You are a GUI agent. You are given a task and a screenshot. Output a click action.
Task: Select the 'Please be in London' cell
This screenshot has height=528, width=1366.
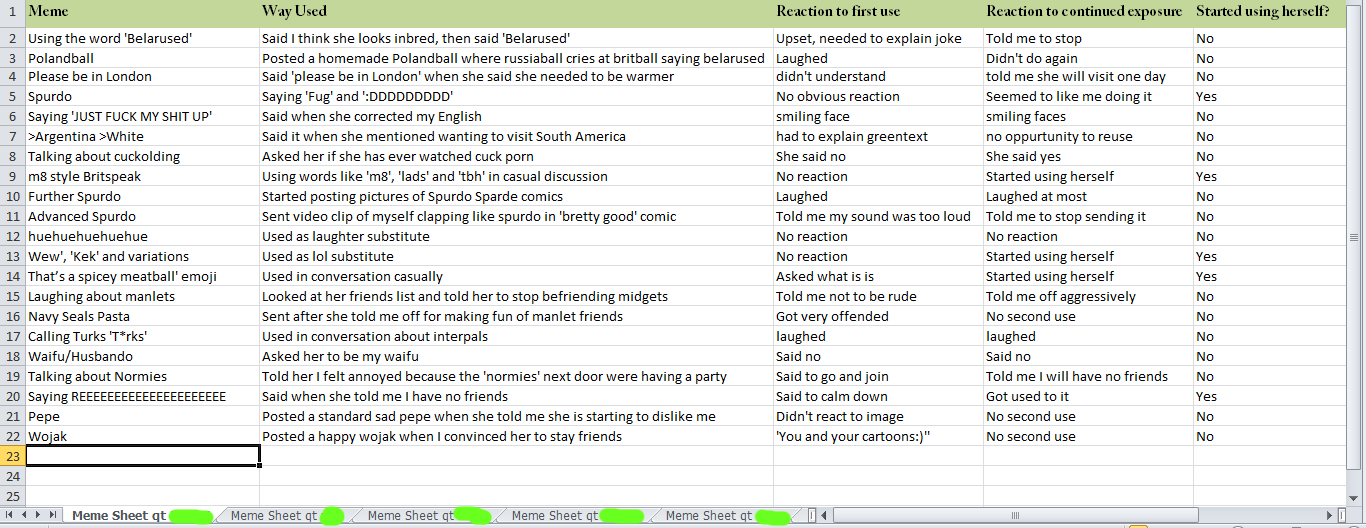pyautogui.click(x=142, y=76)
